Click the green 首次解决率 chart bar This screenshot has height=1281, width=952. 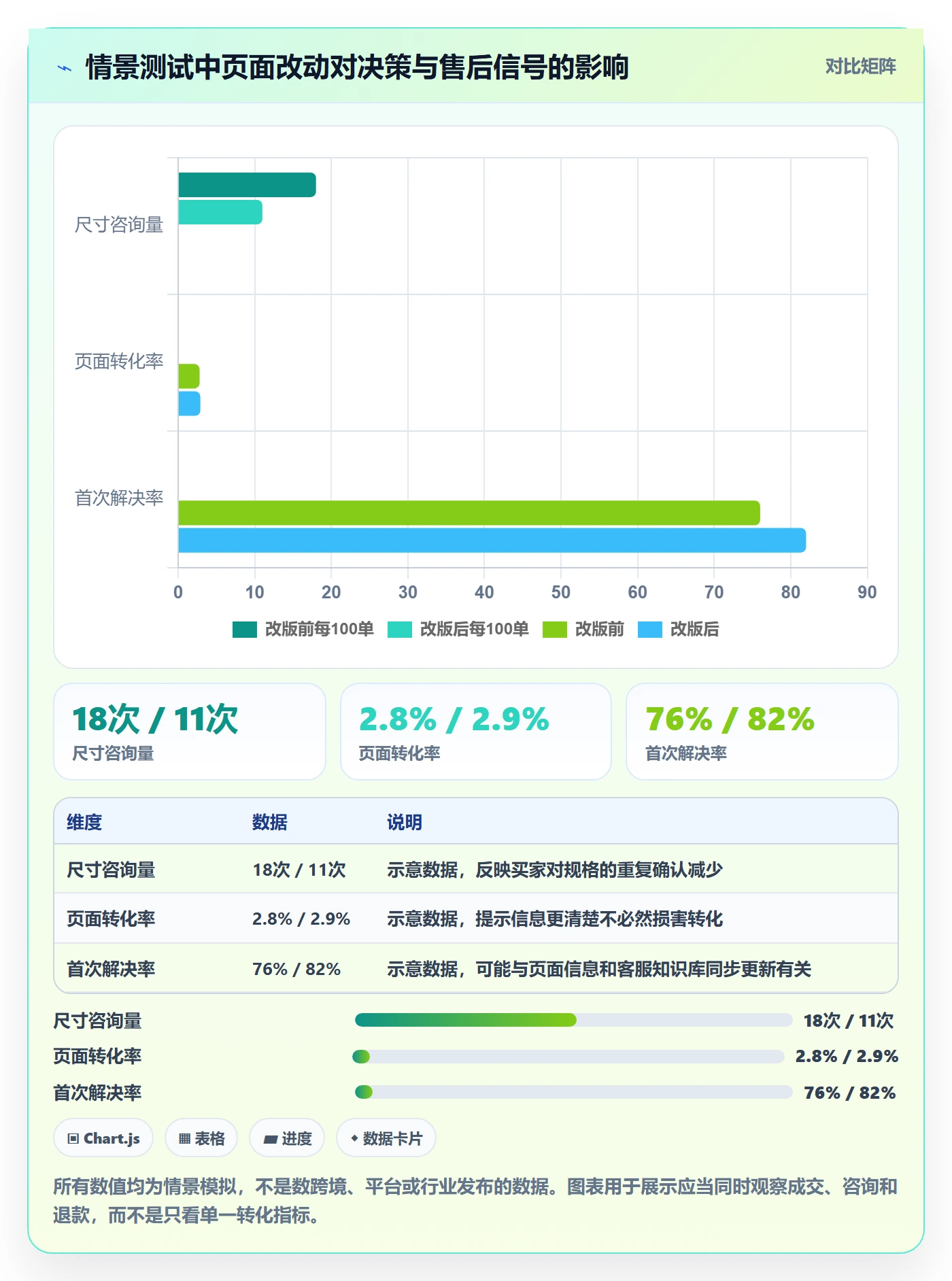tap(469, 513)
